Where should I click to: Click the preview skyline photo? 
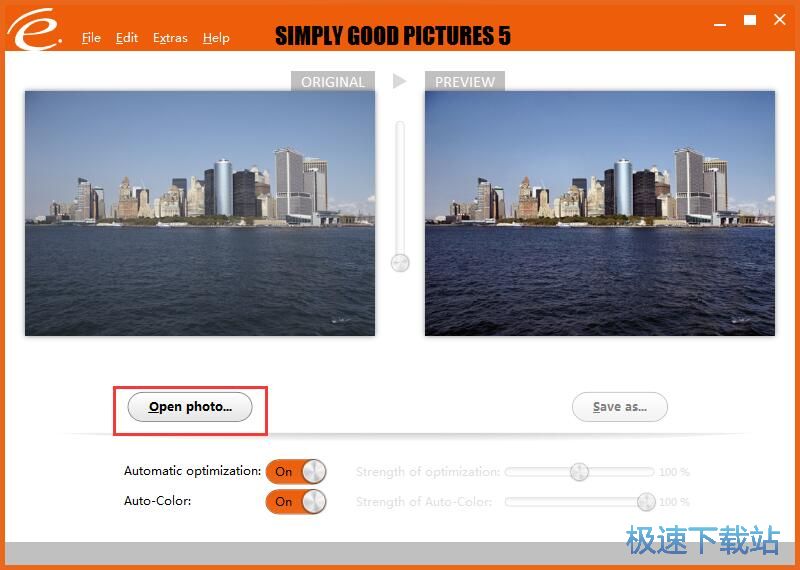(x=600, y=213)
